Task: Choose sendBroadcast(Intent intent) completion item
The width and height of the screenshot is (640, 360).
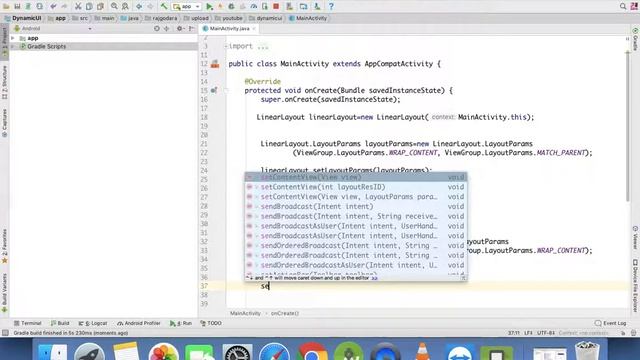Action: [x=356, y=207]
